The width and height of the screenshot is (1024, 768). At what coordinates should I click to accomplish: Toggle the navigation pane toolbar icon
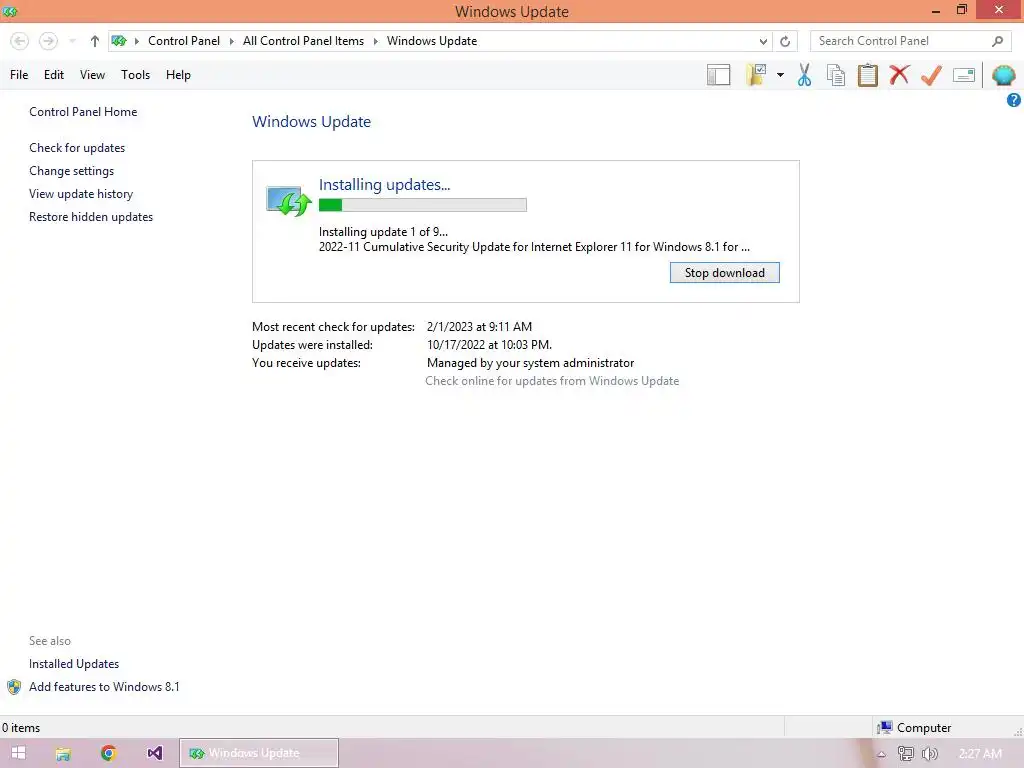click(x=718, y=75)
